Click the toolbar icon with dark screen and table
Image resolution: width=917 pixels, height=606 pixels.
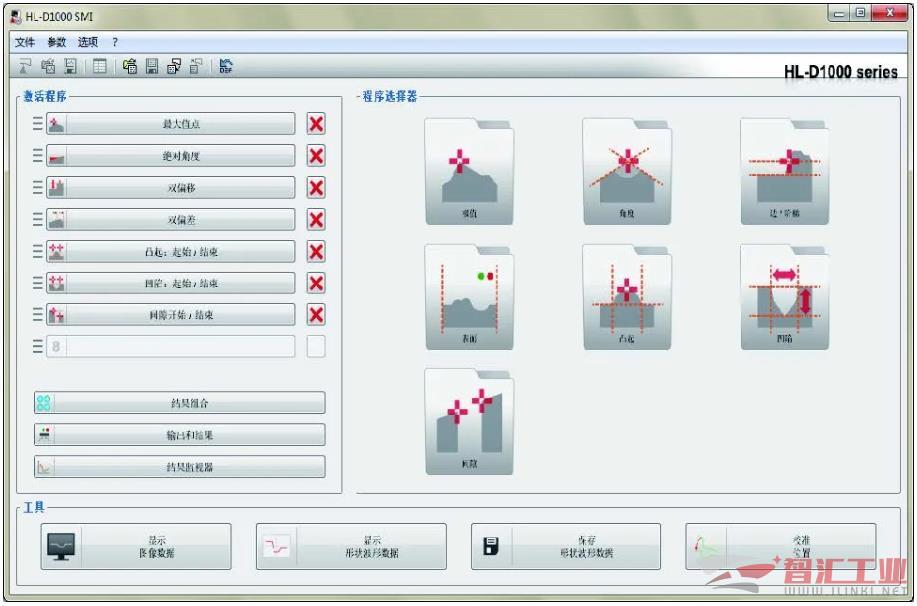pyautogui.click(x=174, y=67)
